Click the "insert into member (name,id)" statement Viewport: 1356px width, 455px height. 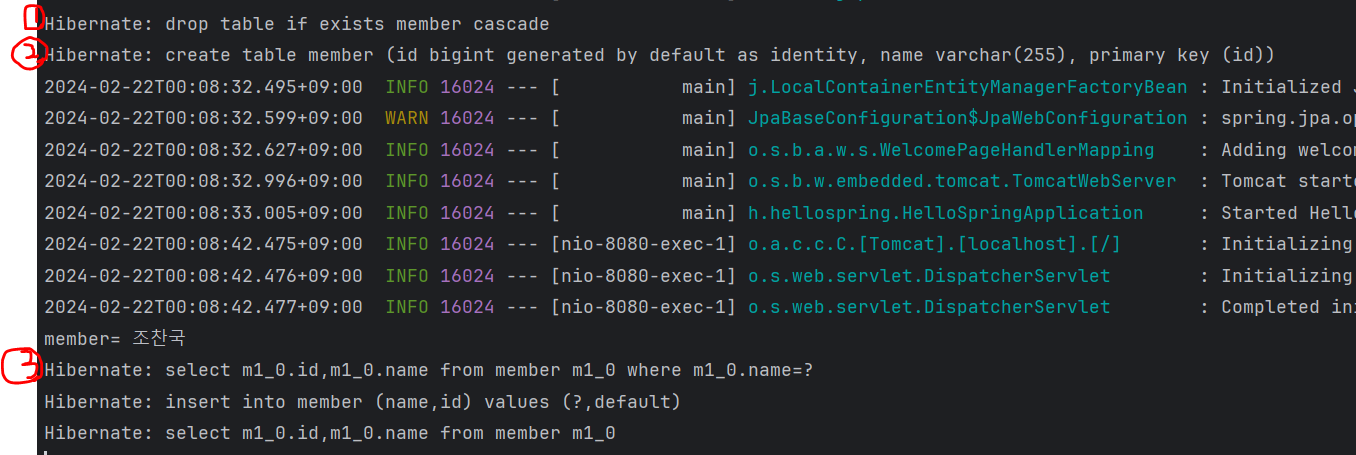(x=363, y=402)
